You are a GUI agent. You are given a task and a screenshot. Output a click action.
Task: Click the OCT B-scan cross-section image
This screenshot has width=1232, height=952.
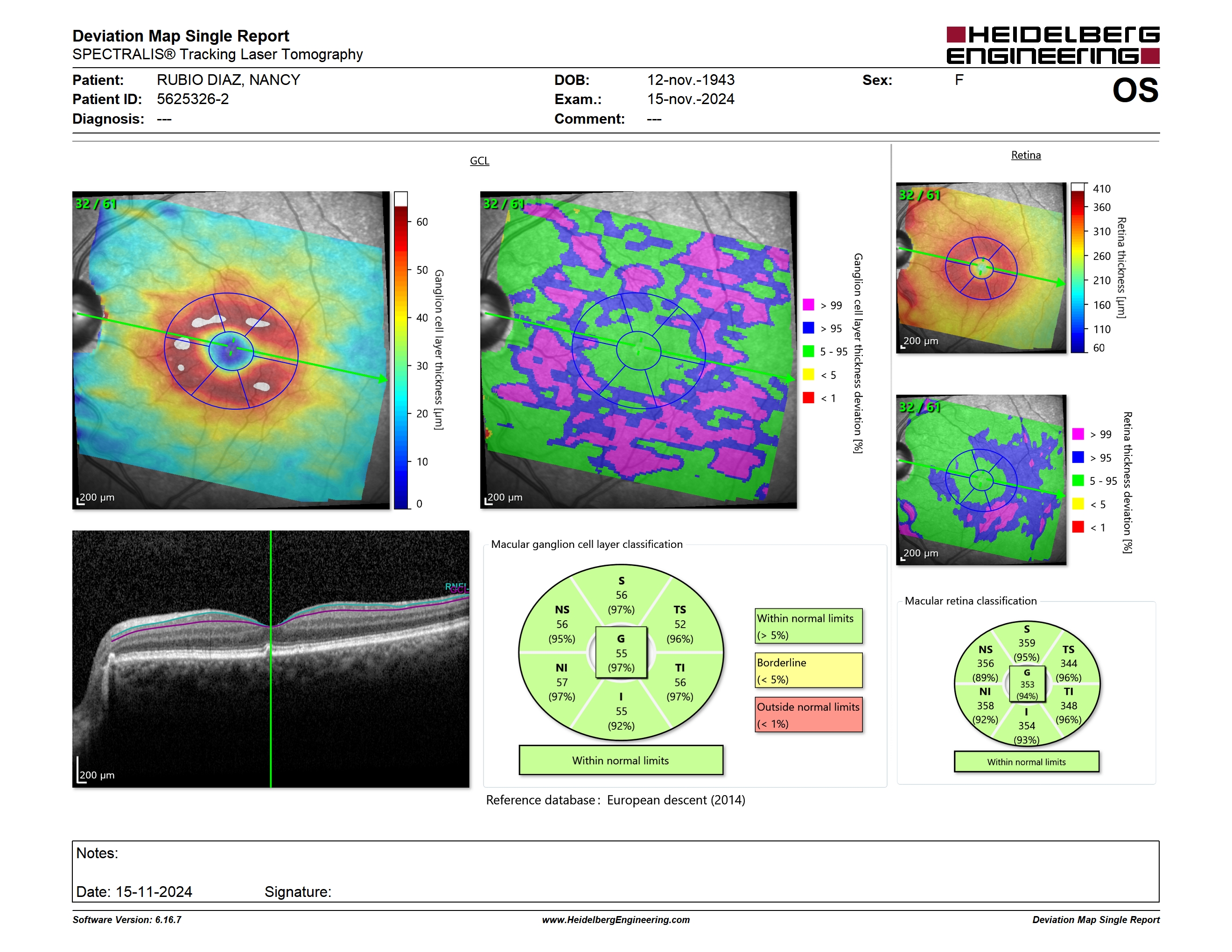tap(271, 659)
